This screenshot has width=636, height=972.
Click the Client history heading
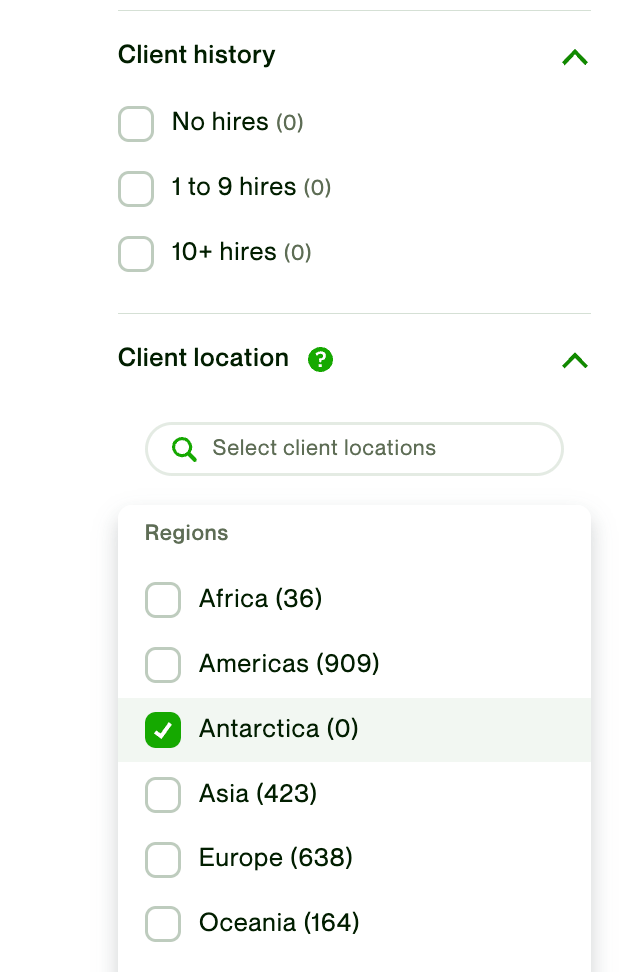[x=196, y=55]
